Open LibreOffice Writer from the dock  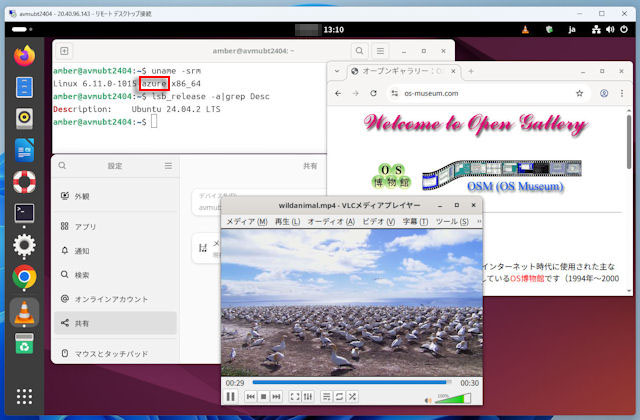24,150
